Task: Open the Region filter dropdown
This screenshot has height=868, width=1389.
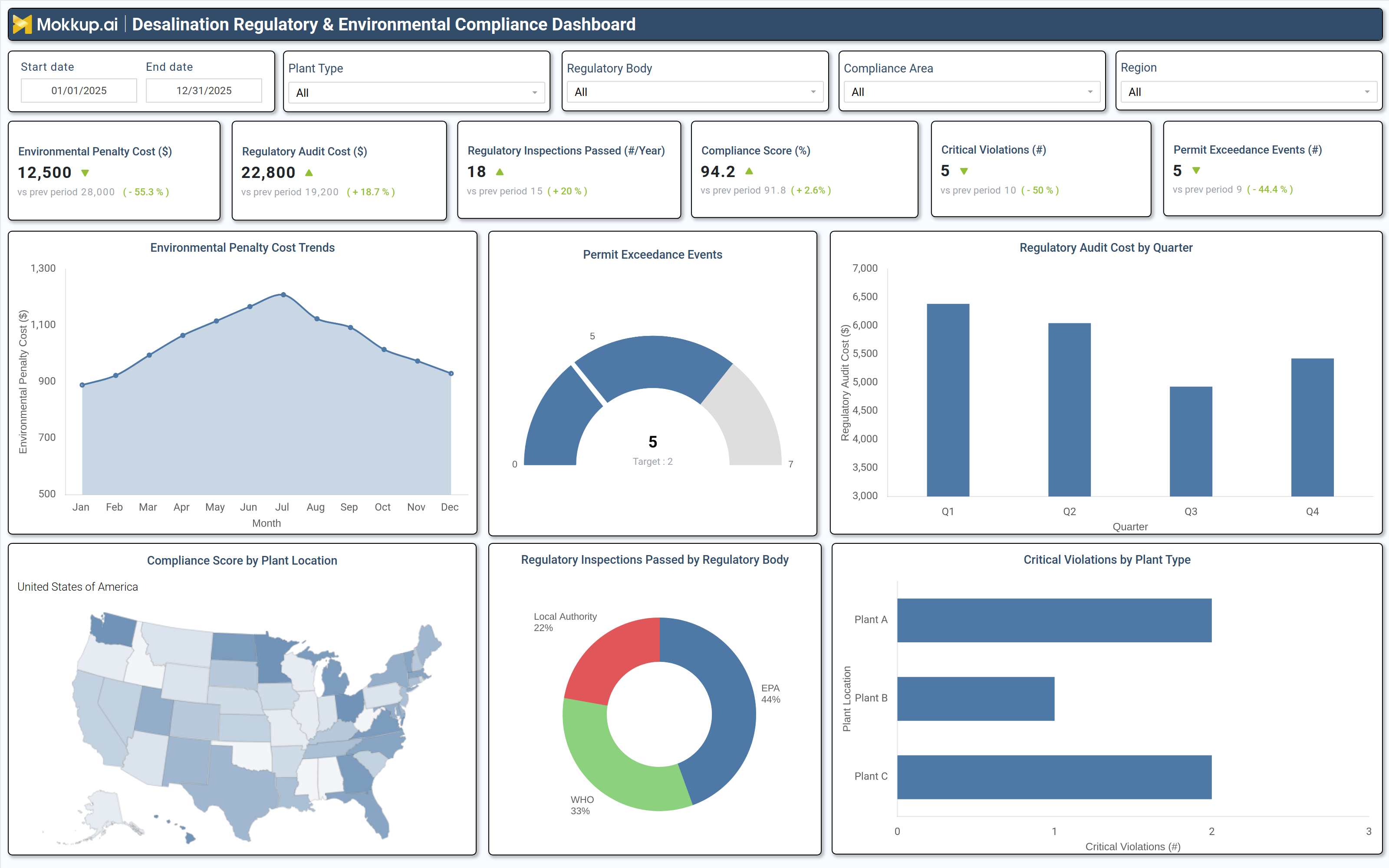Action: pyautogui.click(x=1248, y=92)
